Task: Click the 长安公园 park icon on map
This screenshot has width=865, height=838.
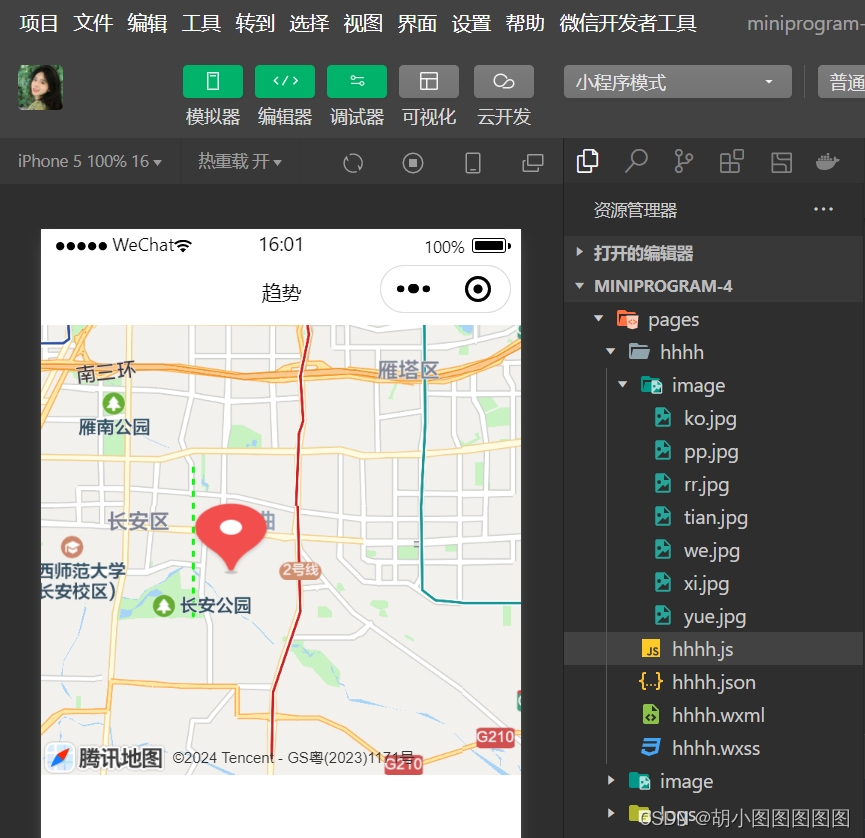Action: (164, 606)
